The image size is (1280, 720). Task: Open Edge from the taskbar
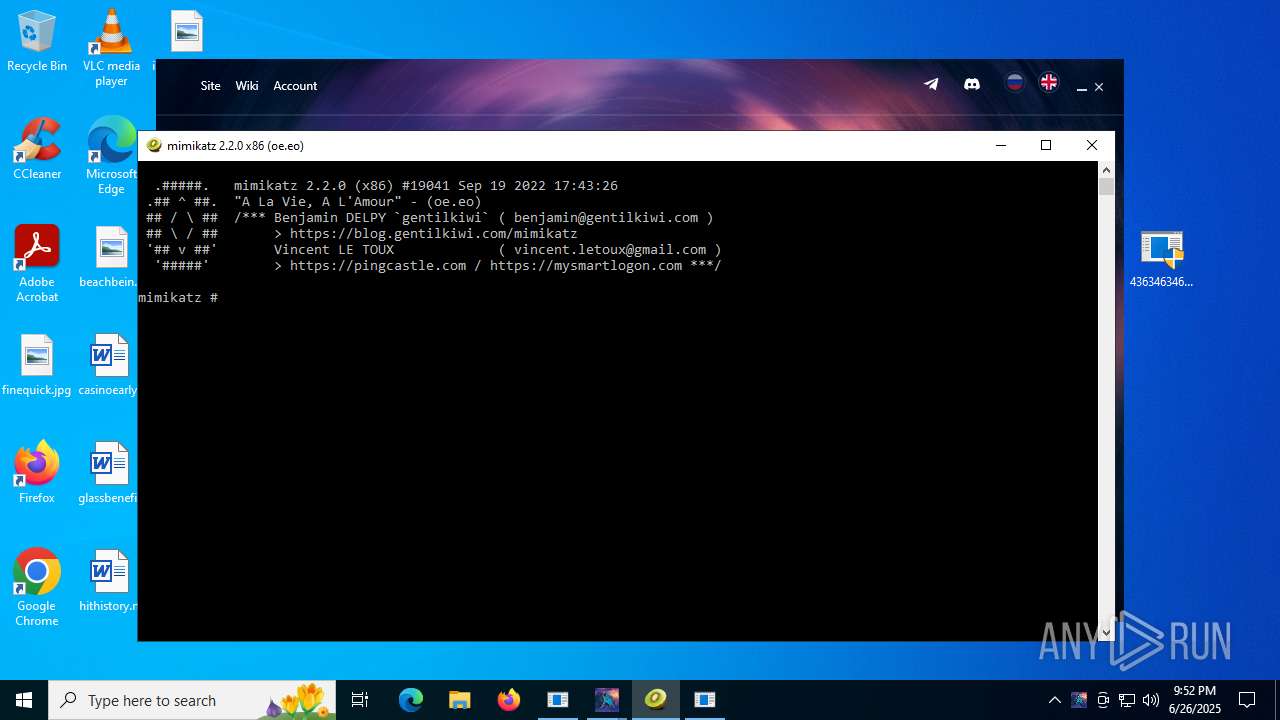411,700
